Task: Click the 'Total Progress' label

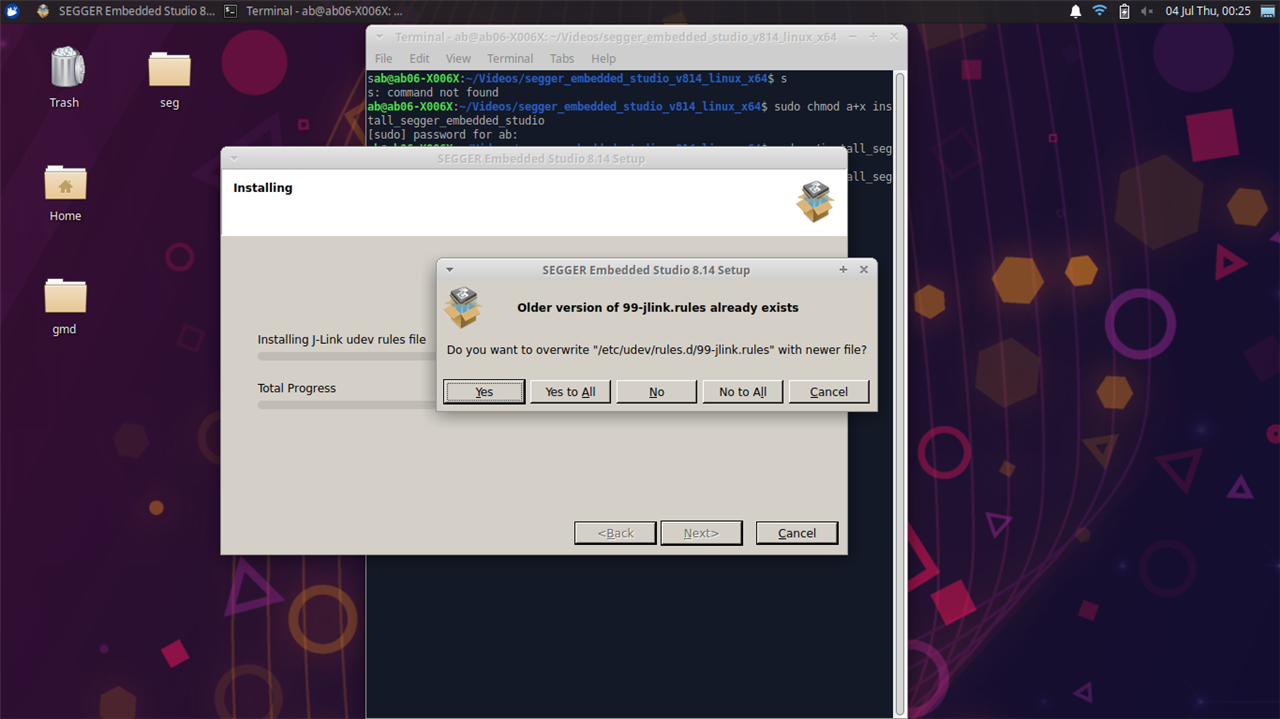Action: [x=297, y=388]
